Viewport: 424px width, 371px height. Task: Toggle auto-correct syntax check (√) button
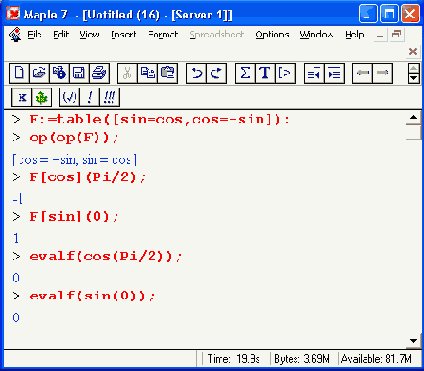(69, 97)
